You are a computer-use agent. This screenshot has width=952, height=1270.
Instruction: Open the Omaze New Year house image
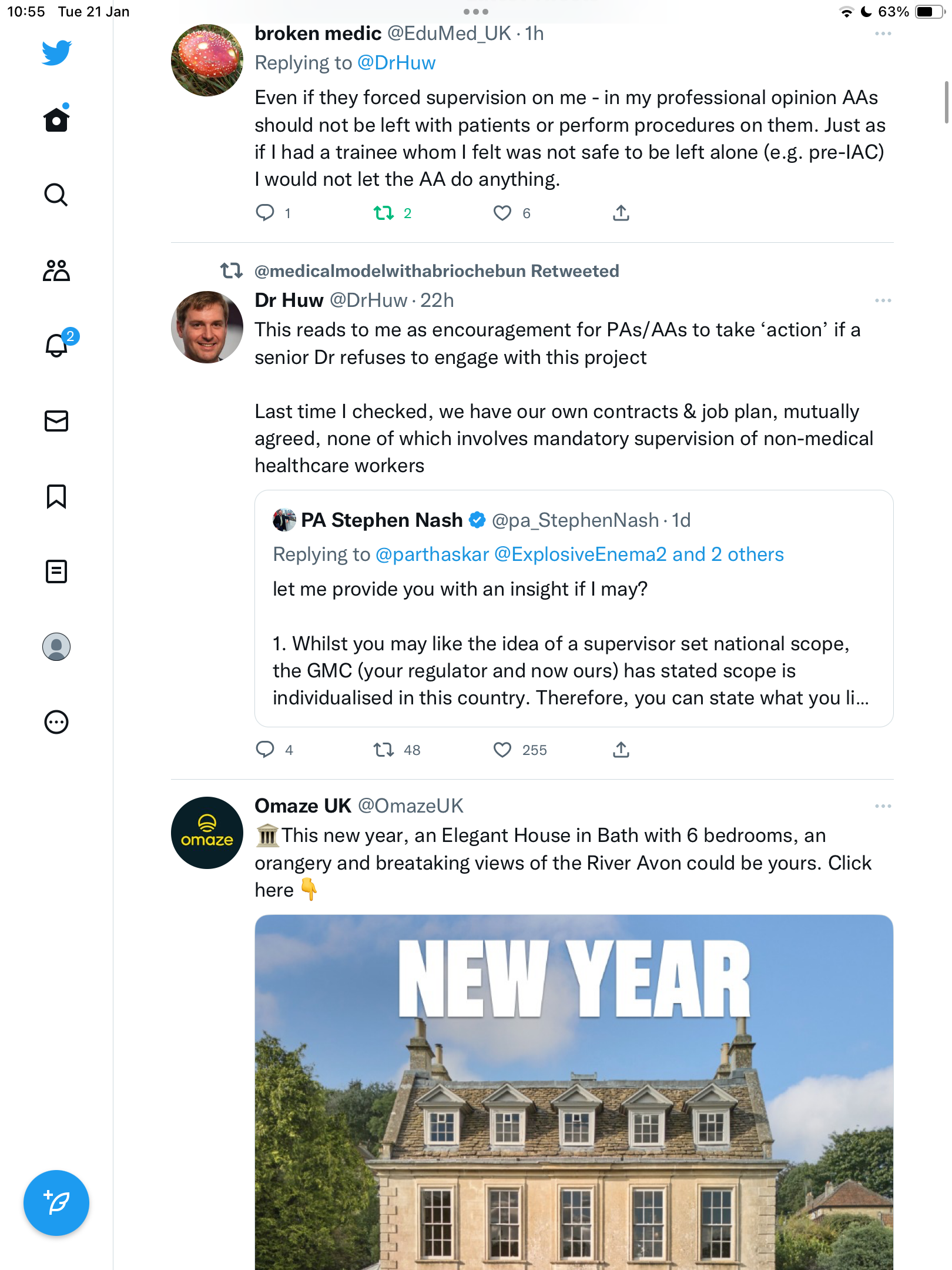[574, 1092]
